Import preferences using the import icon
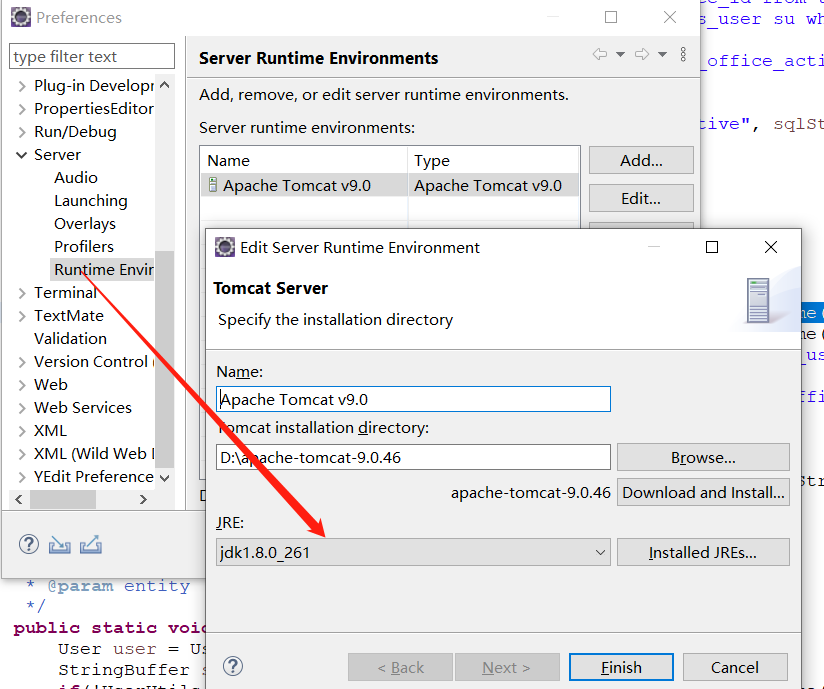Screen dimensions: 824x689 [x=59, y=544]
